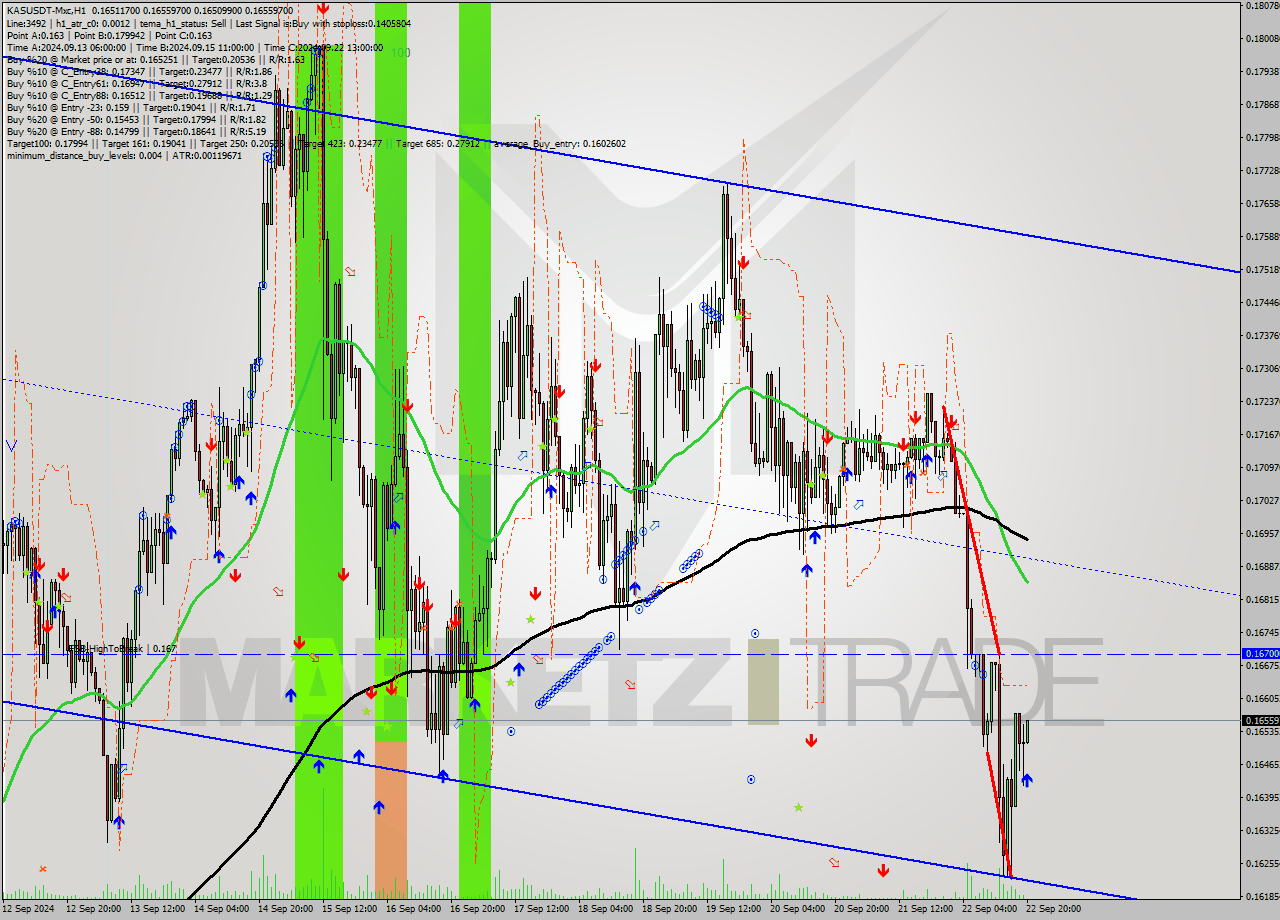1280x920 pixels.
Task: Click the 0.16255 price axis label
Action: [1261, 864]
